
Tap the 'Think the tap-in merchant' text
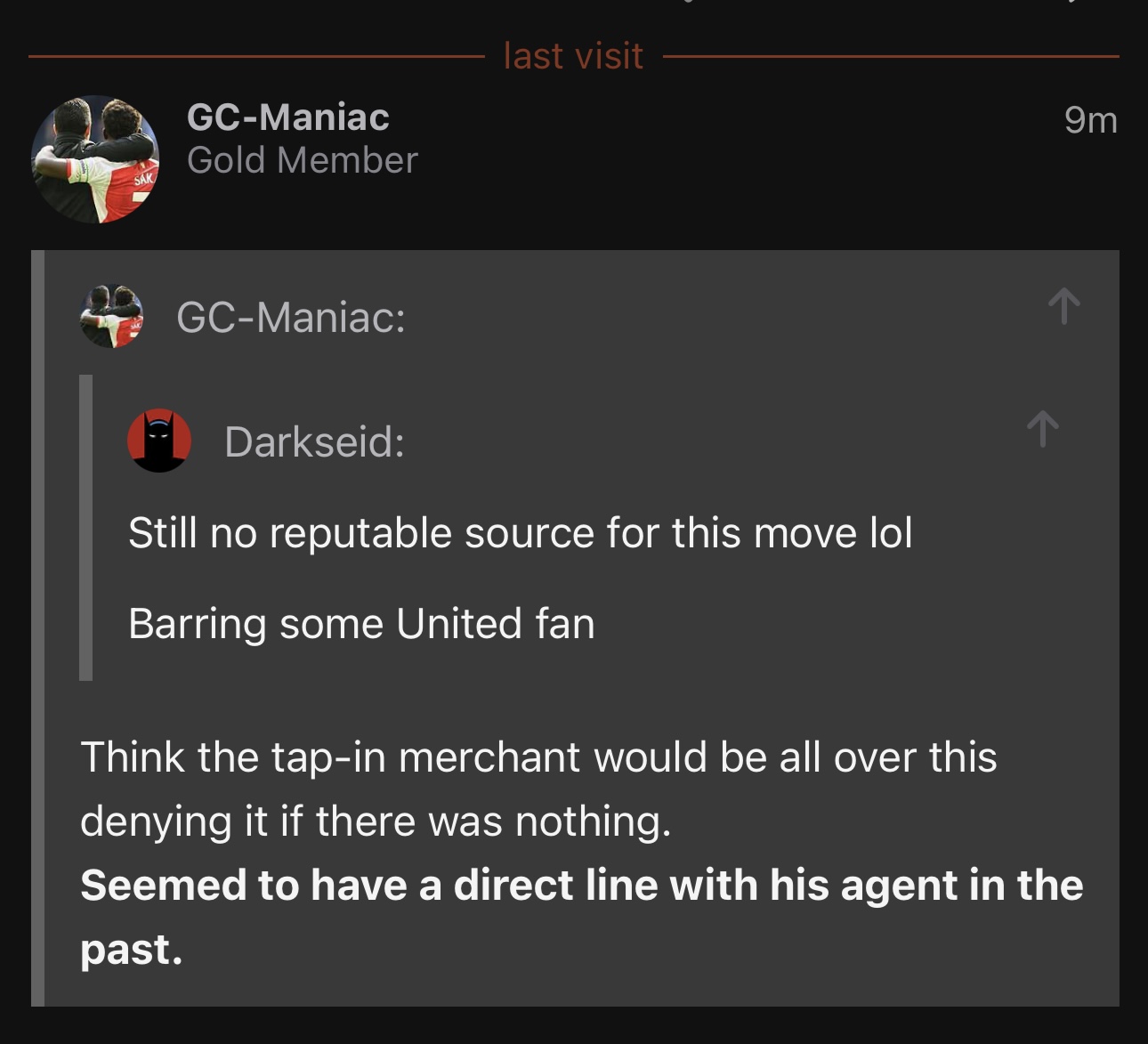[x=538, y=757]
